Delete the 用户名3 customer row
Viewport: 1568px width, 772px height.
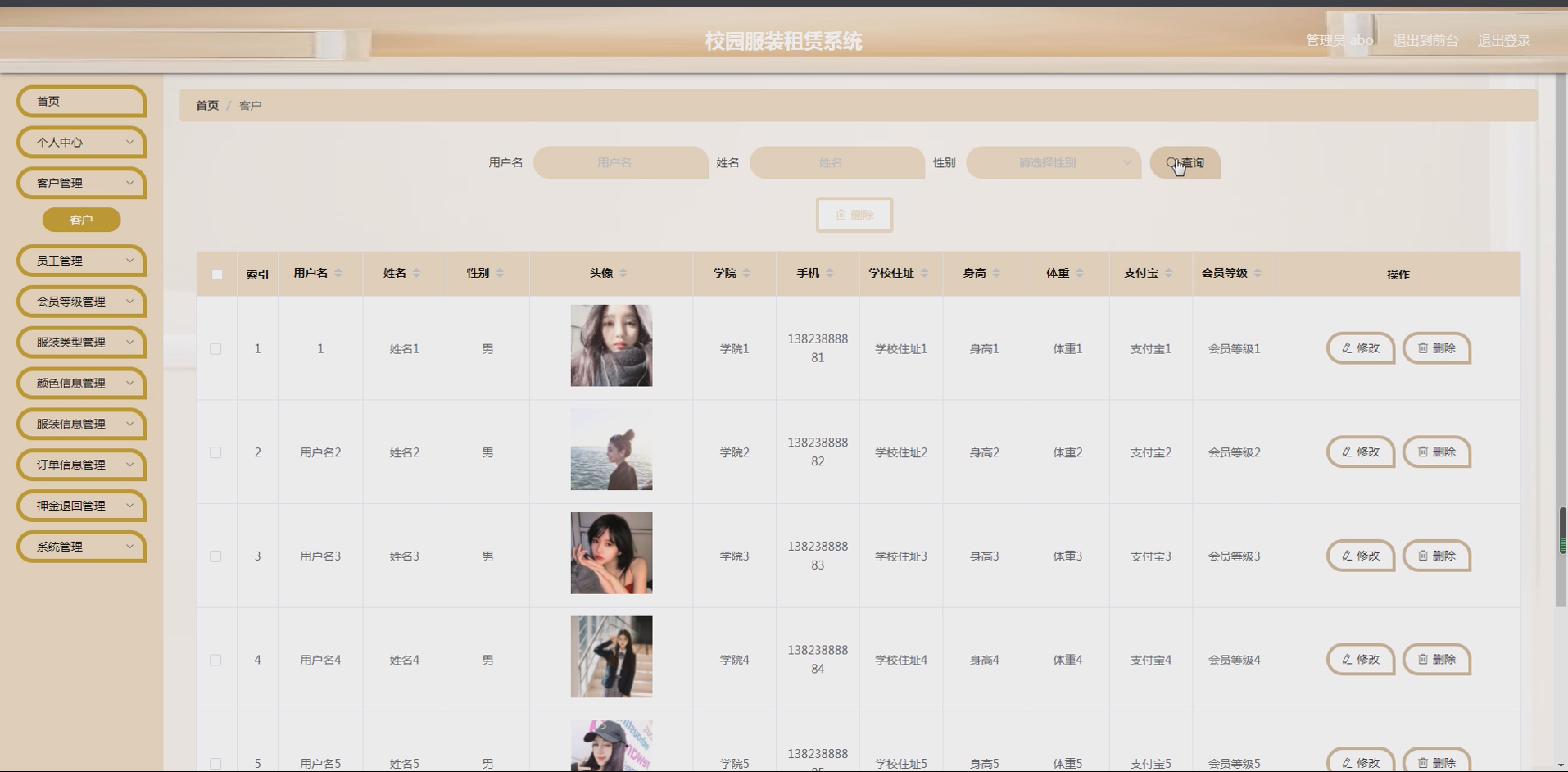pos(1437,556)
